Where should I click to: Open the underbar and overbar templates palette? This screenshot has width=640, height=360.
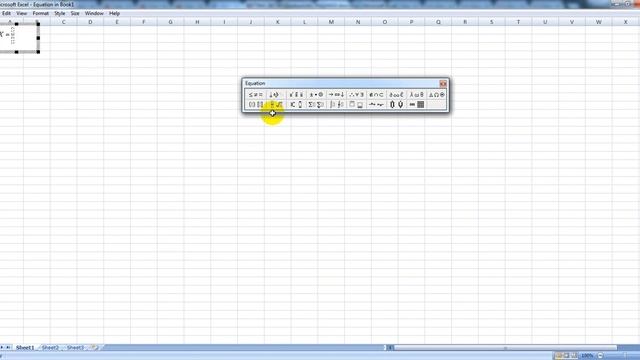pyautogui.click(x=356, y=105)
